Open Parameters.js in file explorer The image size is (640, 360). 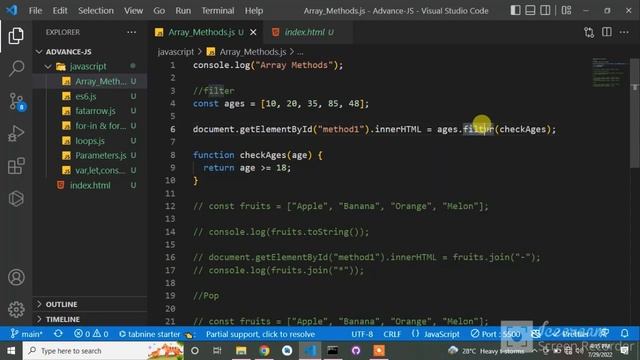[x=90, y=156]
